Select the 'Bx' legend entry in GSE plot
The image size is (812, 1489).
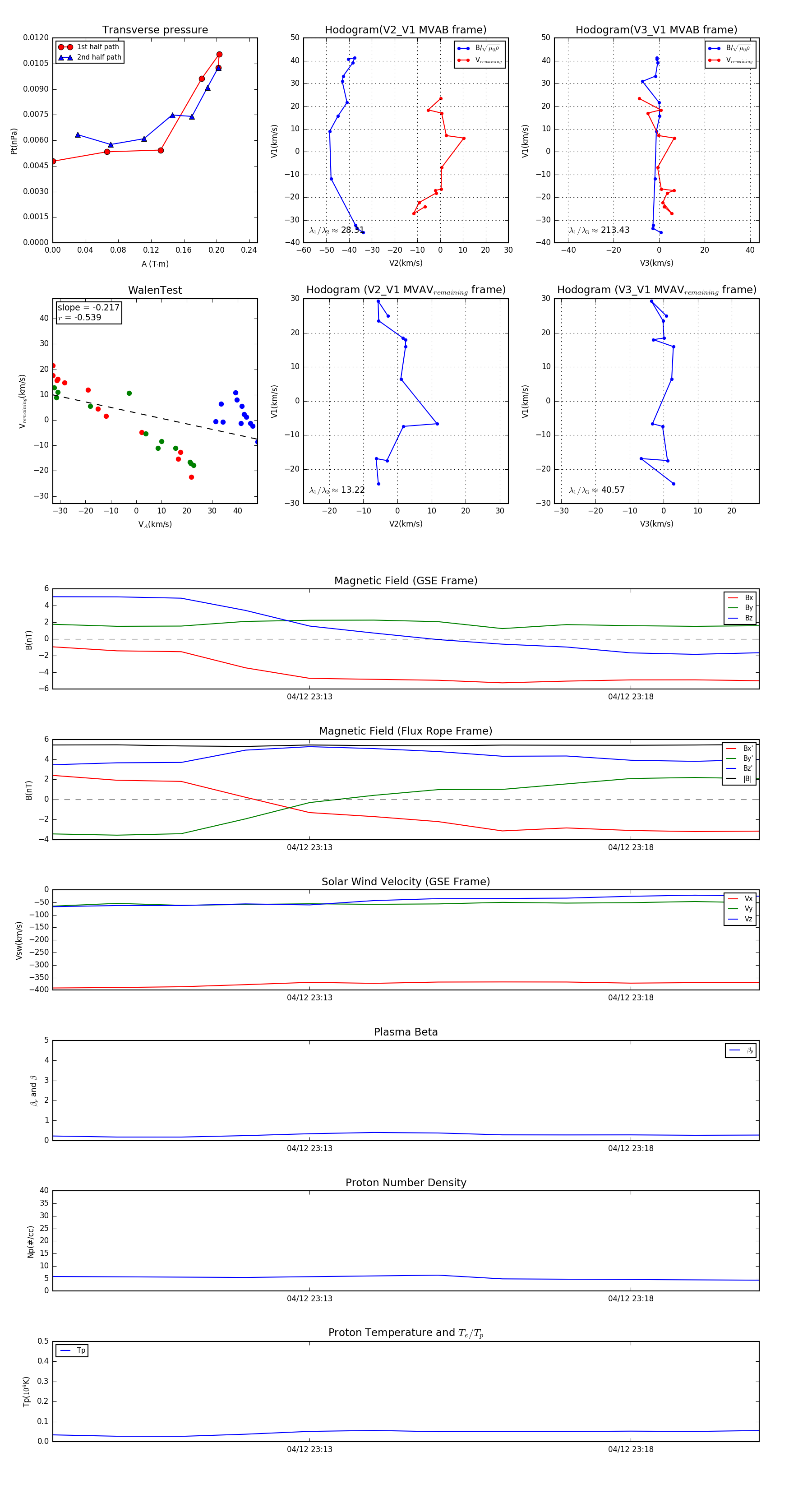tap(740, 598)
